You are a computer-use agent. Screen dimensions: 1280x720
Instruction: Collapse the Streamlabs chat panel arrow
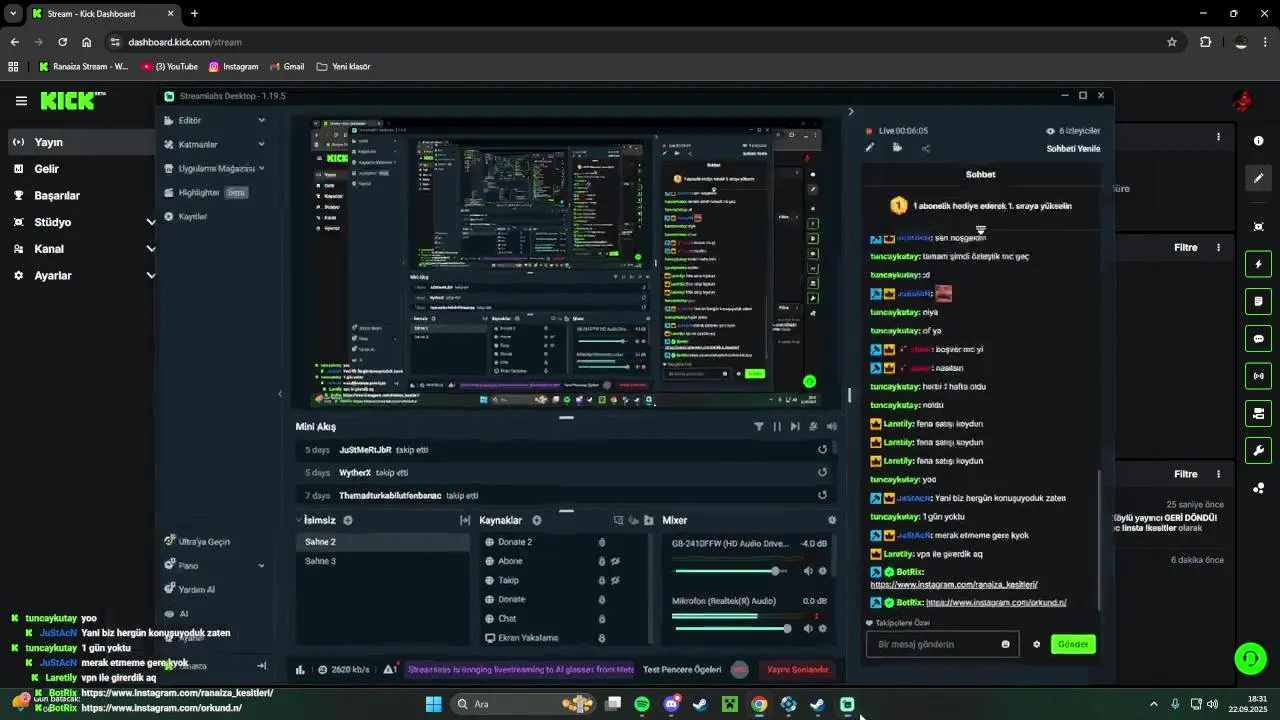tap(851, 112)
